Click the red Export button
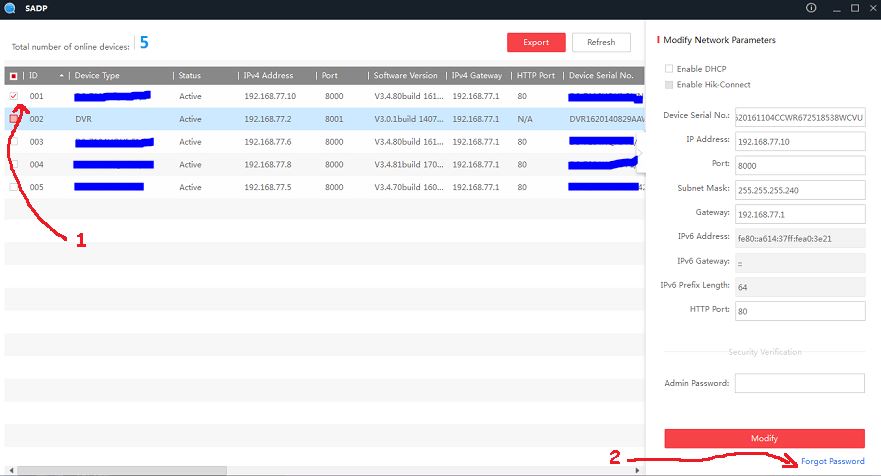This screenshot has height=476, width=881. pos(536,42)
